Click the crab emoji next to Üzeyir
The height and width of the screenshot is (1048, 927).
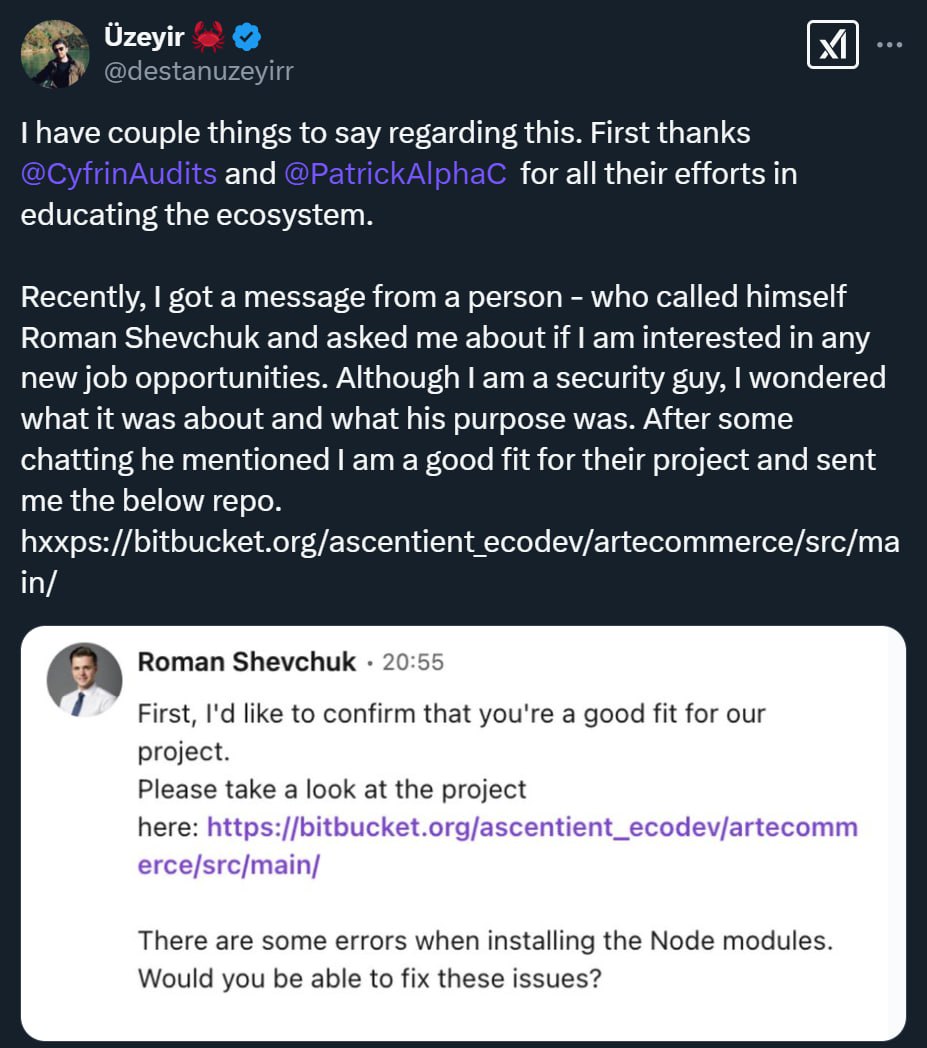click(x=209, y=38)
